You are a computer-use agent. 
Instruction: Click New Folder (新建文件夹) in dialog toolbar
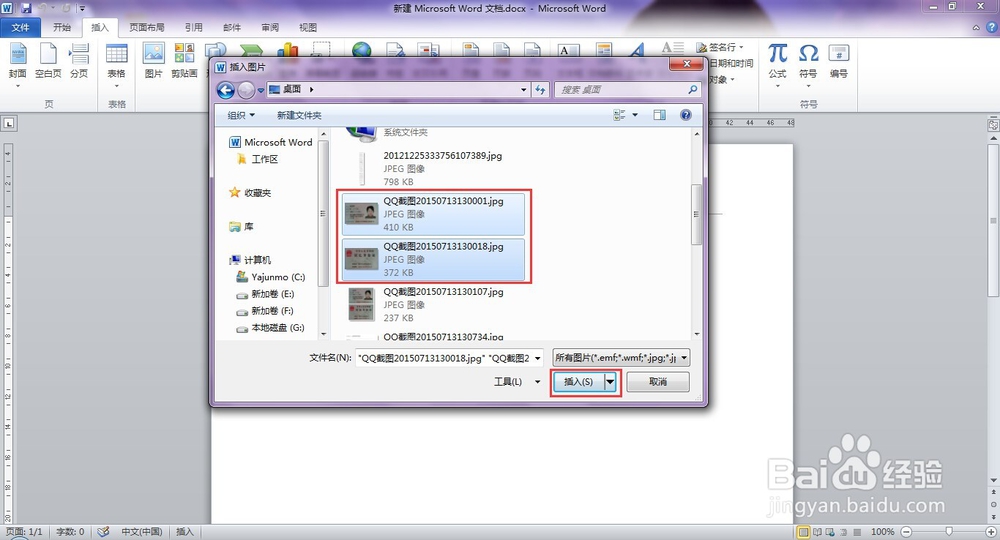[x=299, y=115]
